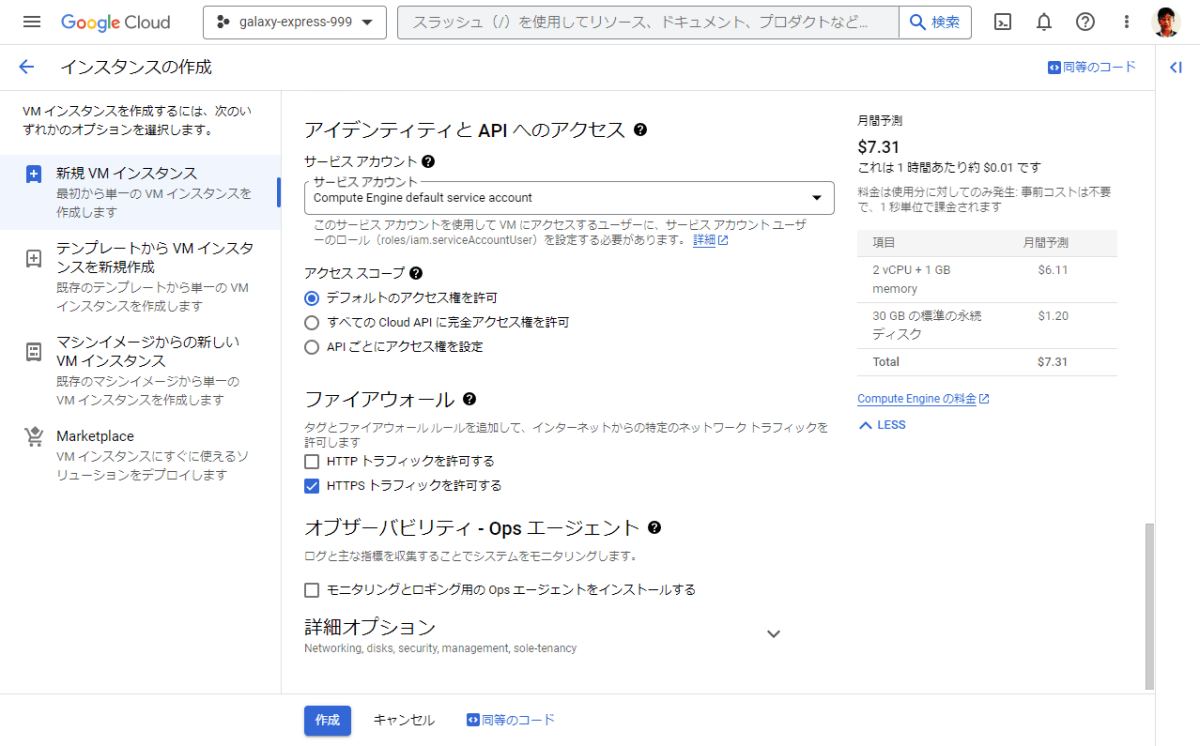
Task: Open the サービス アカウント dropdown
Action: point(569,198)
